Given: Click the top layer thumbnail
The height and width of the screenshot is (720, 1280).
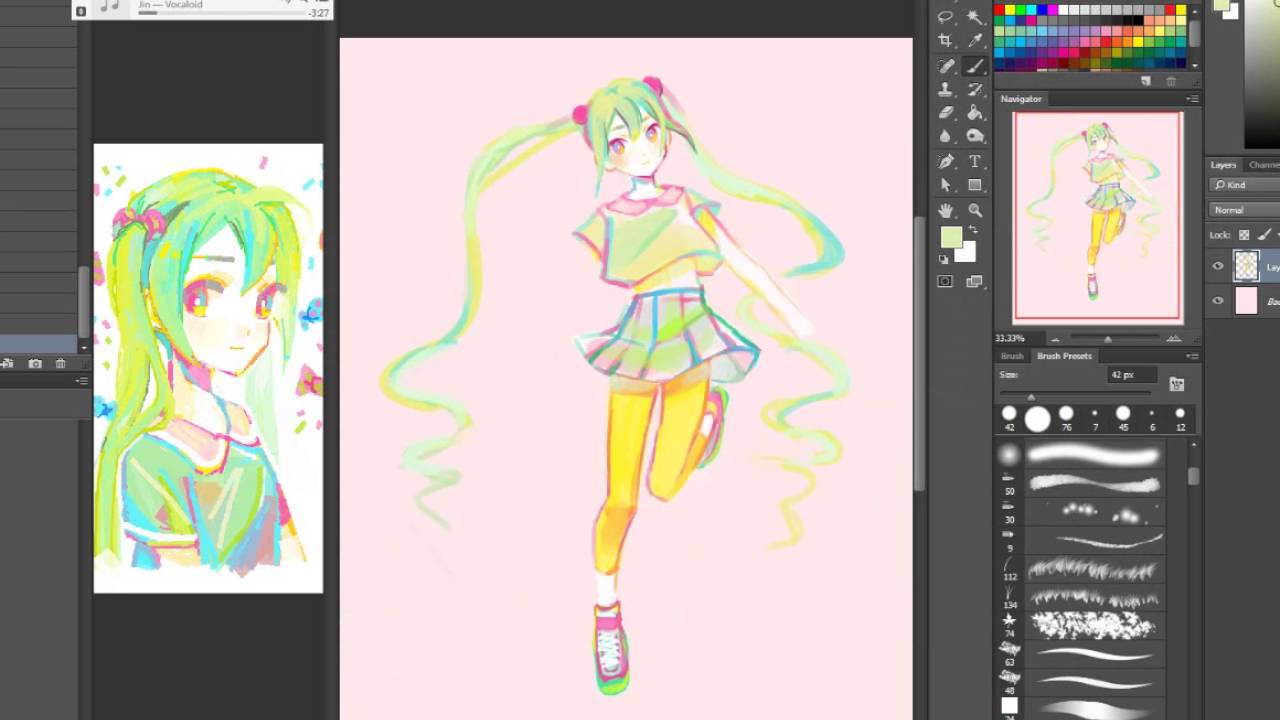Looking at the screenshot, I should point(1246,265).
